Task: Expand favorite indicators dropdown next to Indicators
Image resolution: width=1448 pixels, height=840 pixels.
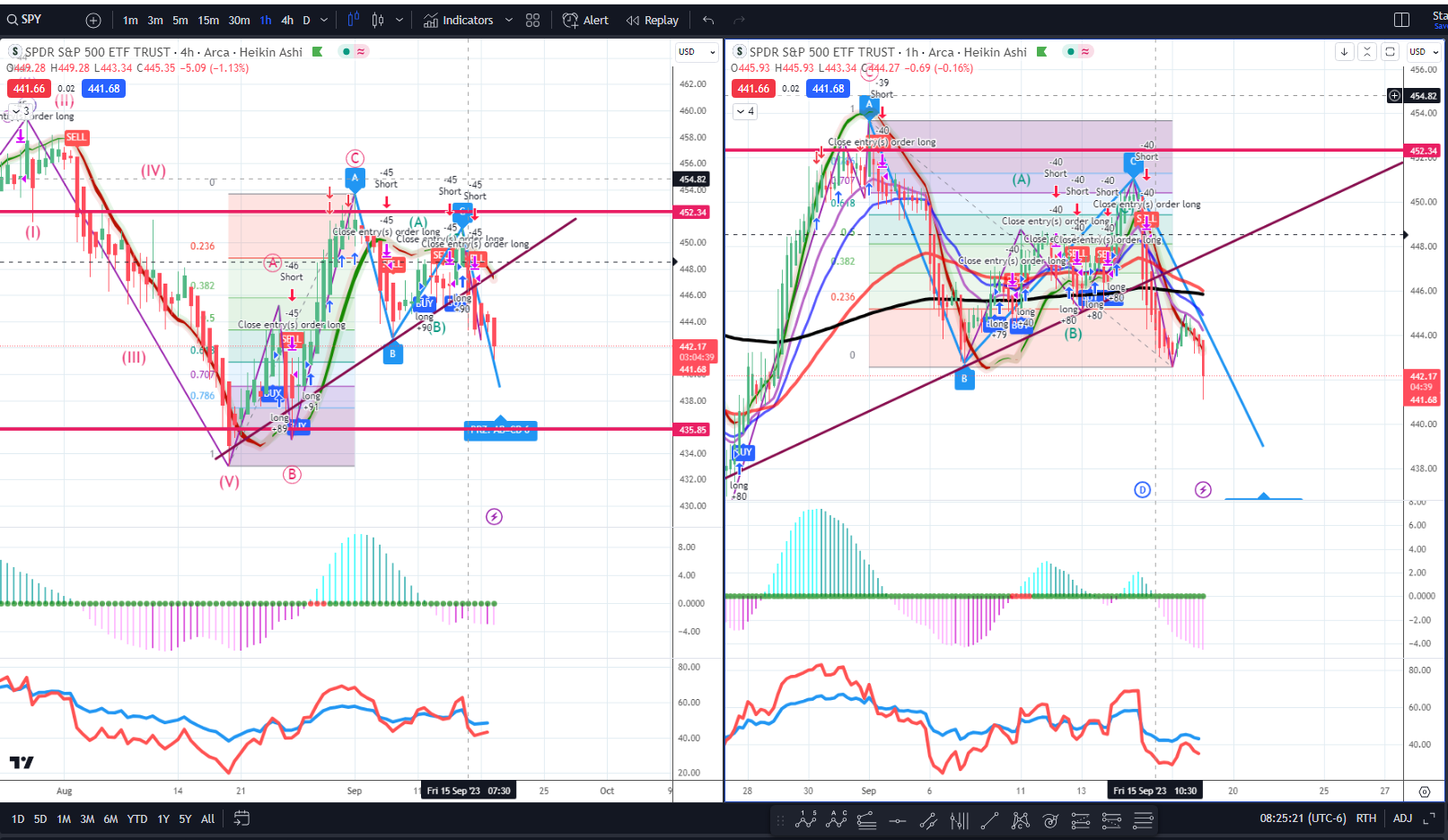Action: click(x=509, y=20)
